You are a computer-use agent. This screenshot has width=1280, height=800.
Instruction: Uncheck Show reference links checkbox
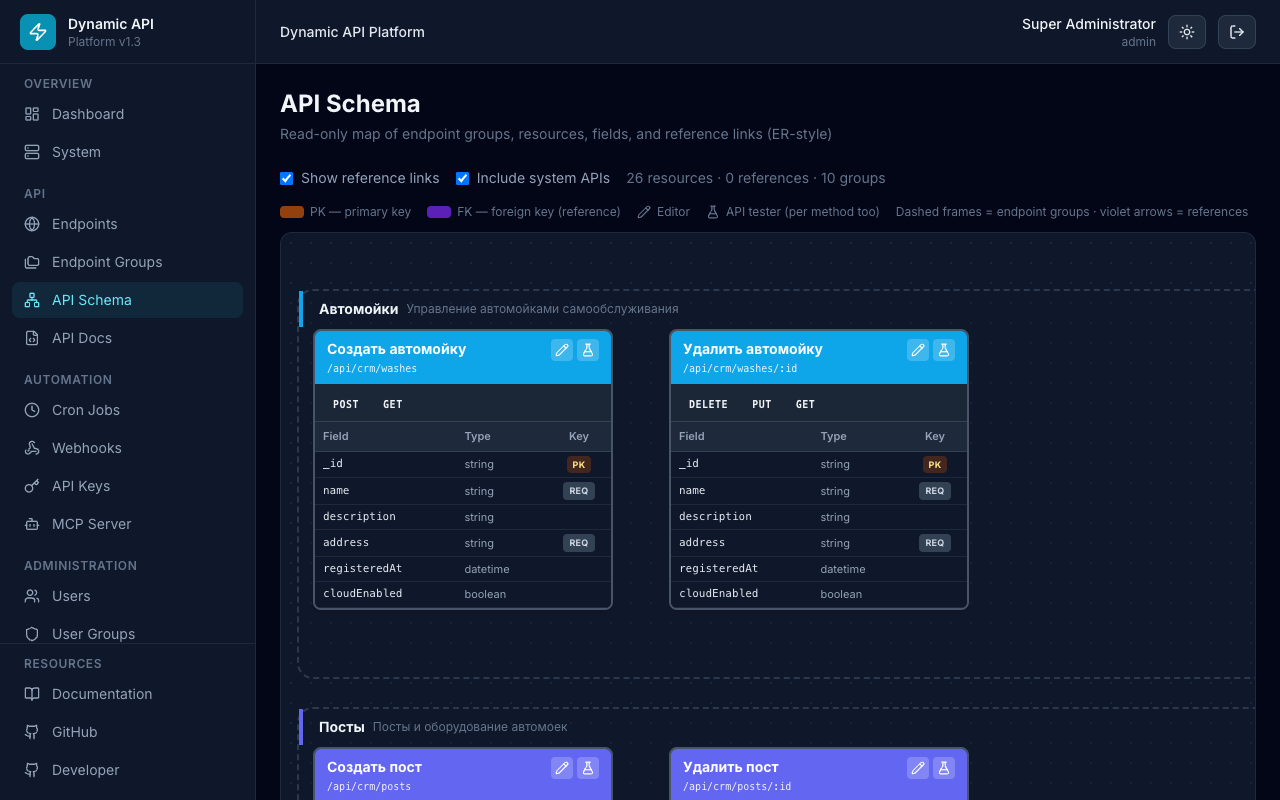tap(287, 178)
